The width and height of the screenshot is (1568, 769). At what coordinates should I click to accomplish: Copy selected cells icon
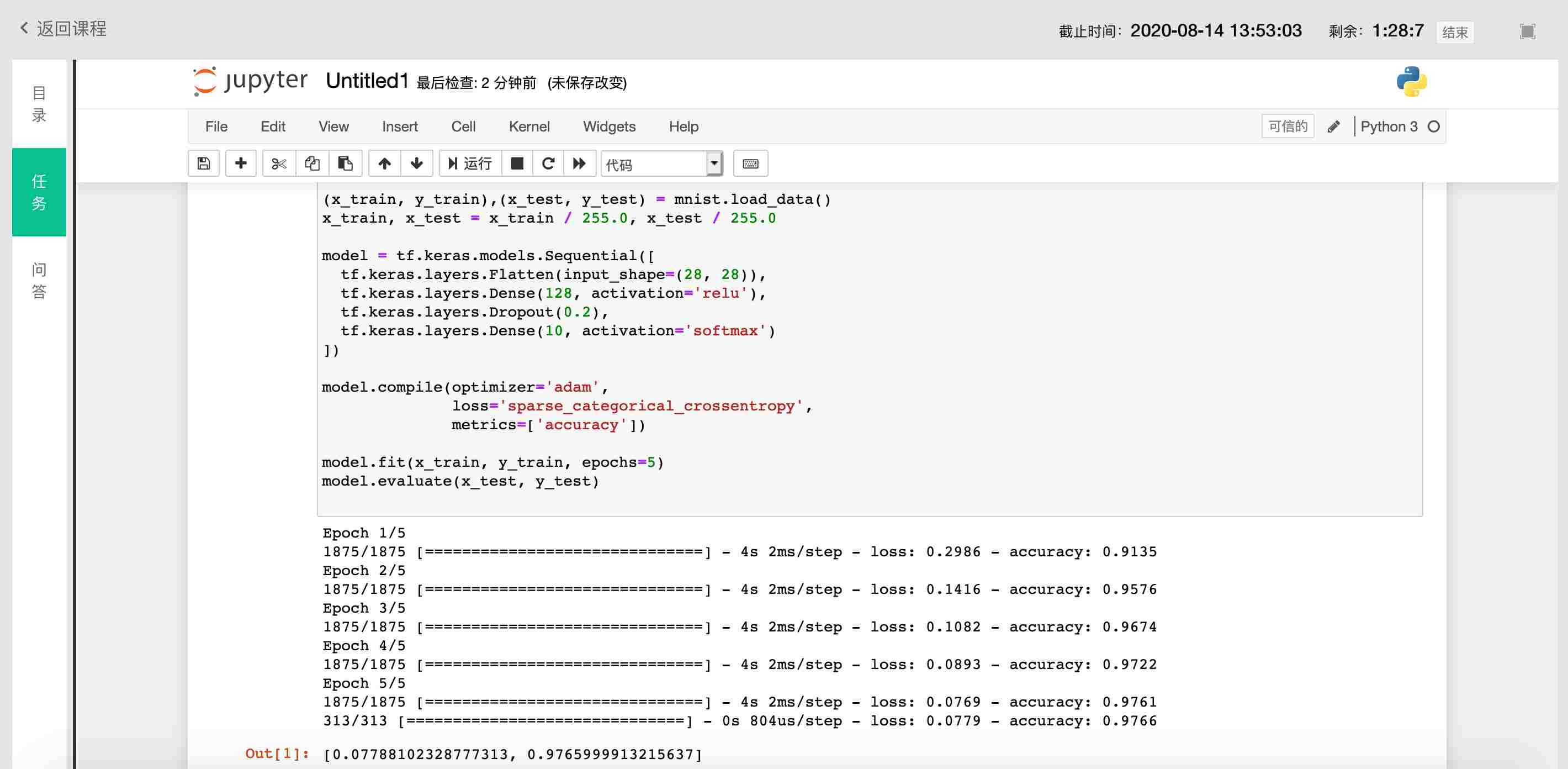click(x=312, y=164)
